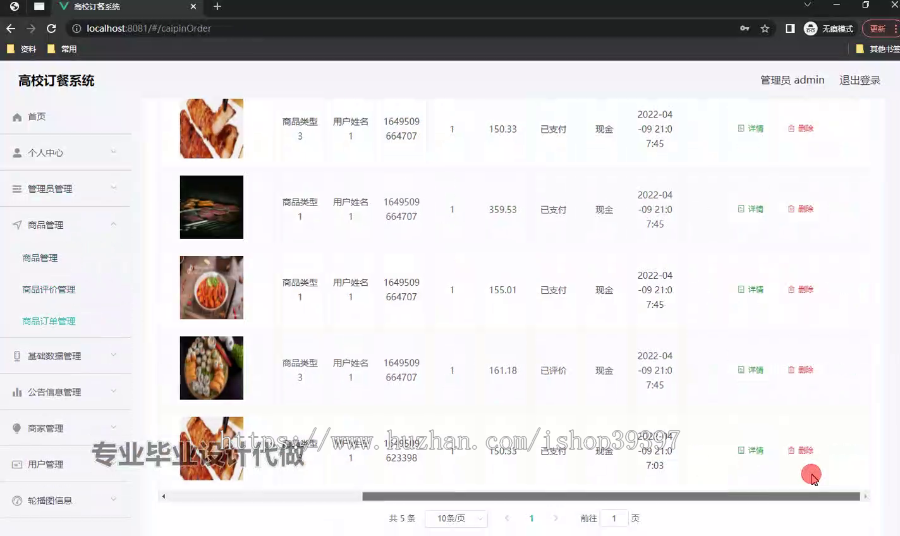Bookmark this page with the star
This screenshot has width=900, height=536.
click(x=765, y=28)
